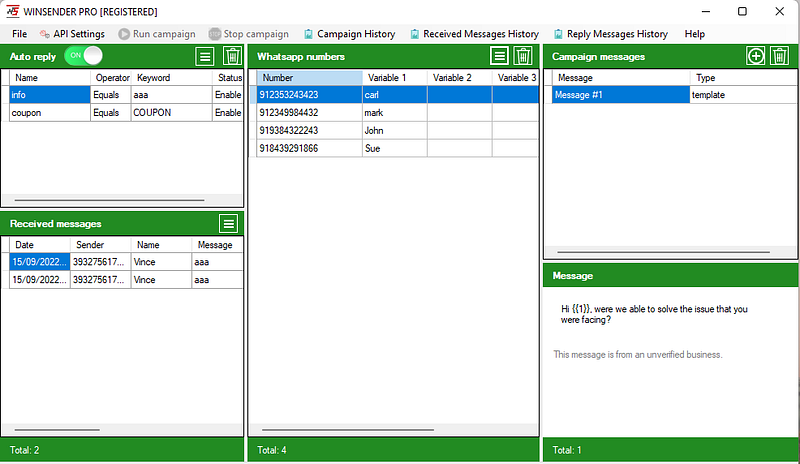Image resolution: width=800 pixels, height=464 pixels.
Task: Select the second received message date cell
Action: [x=39, y=280]
